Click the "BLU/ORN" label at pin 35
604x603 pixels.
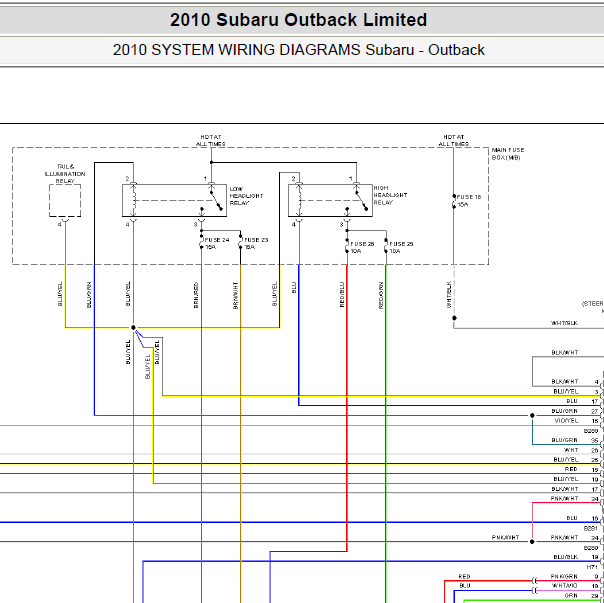click(564, 440)
